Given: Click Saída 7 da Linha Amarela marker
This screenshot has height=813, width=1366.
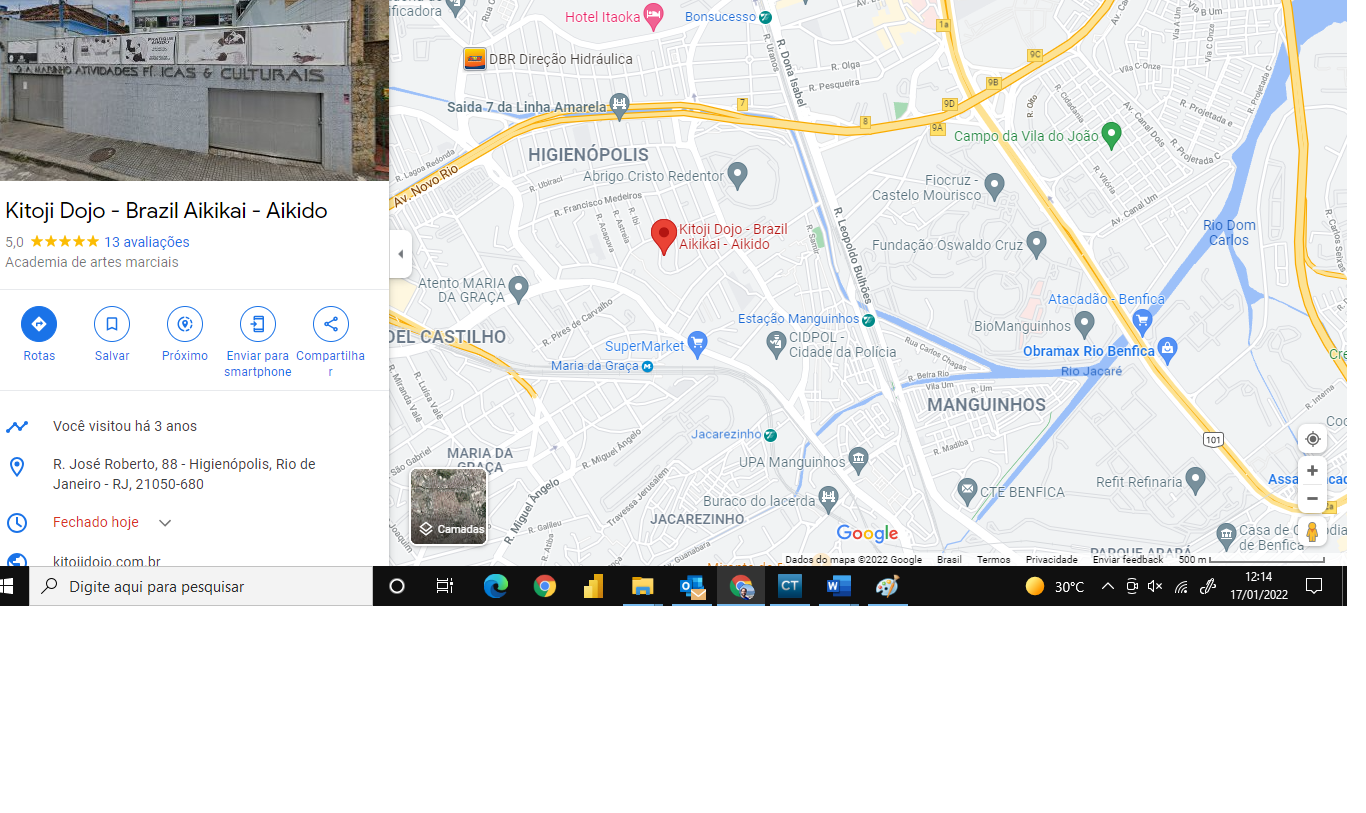Looking at the screenshot, I should [620, 105].
